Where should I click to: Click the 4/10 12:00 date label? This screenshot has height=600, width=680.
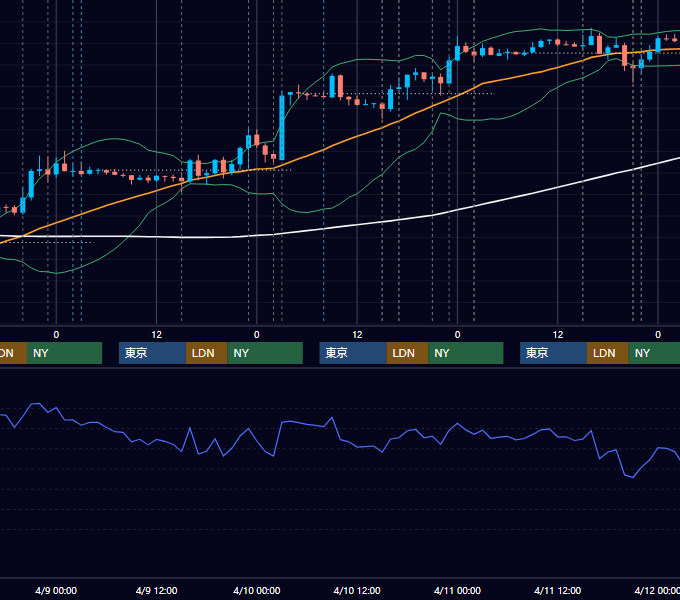(x=357, y=590)
